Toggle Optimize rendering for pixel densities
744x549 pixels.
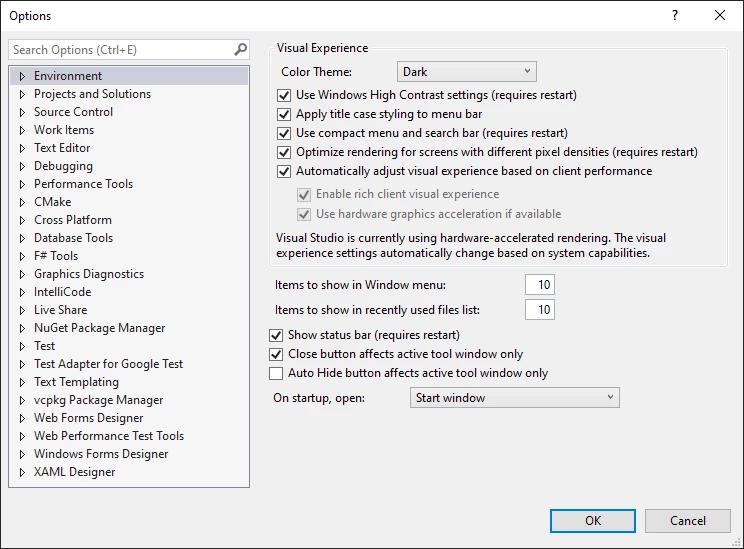284,152
